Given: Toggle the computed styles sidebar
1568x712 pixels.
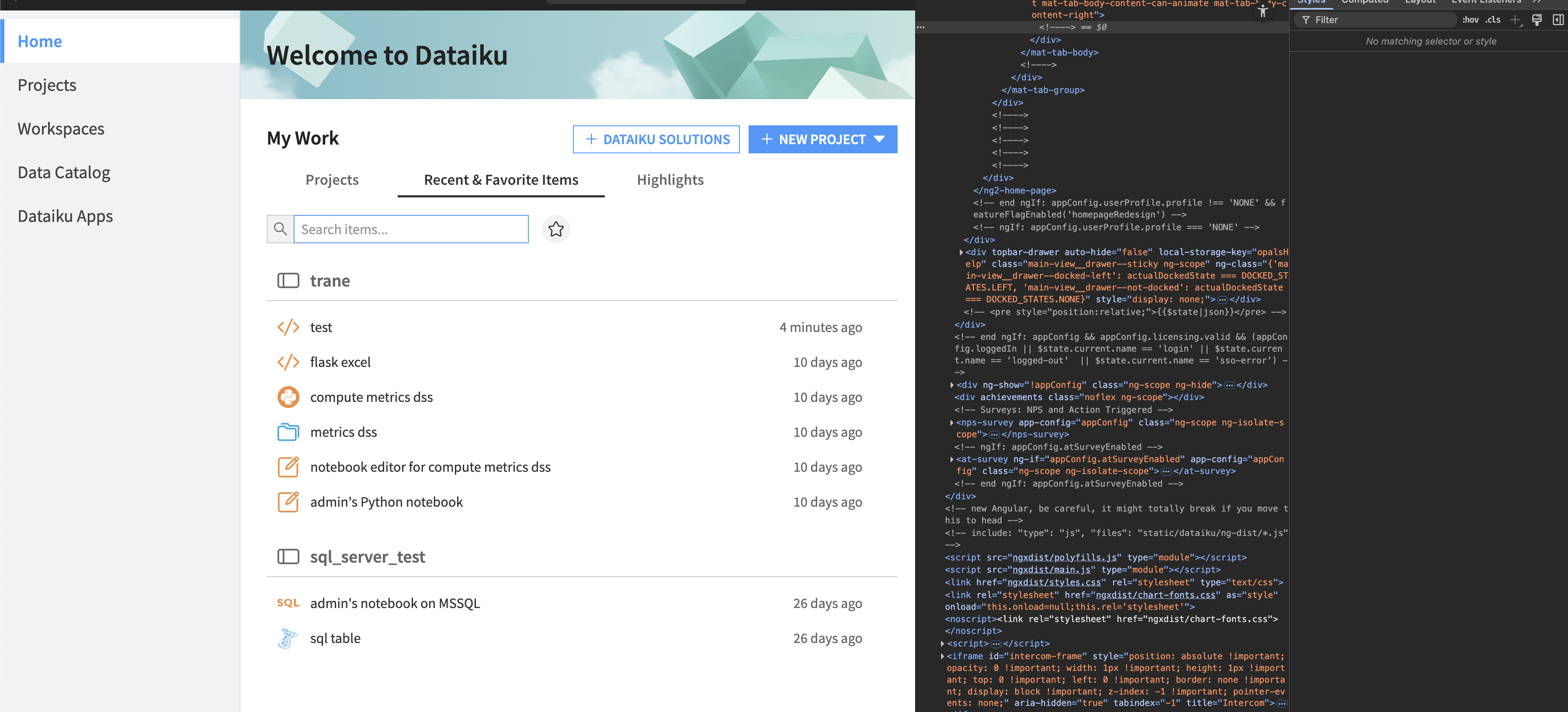Looking at the screenshot, I should pos(1558,20).
